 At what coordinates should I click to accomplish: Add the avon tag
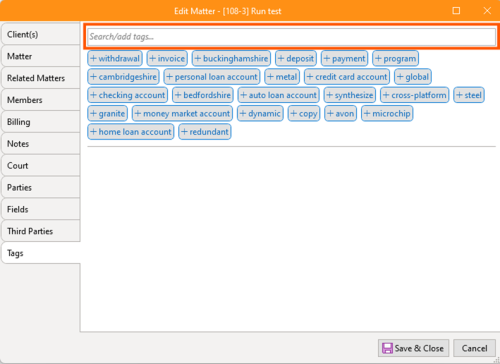coord(340,114)
